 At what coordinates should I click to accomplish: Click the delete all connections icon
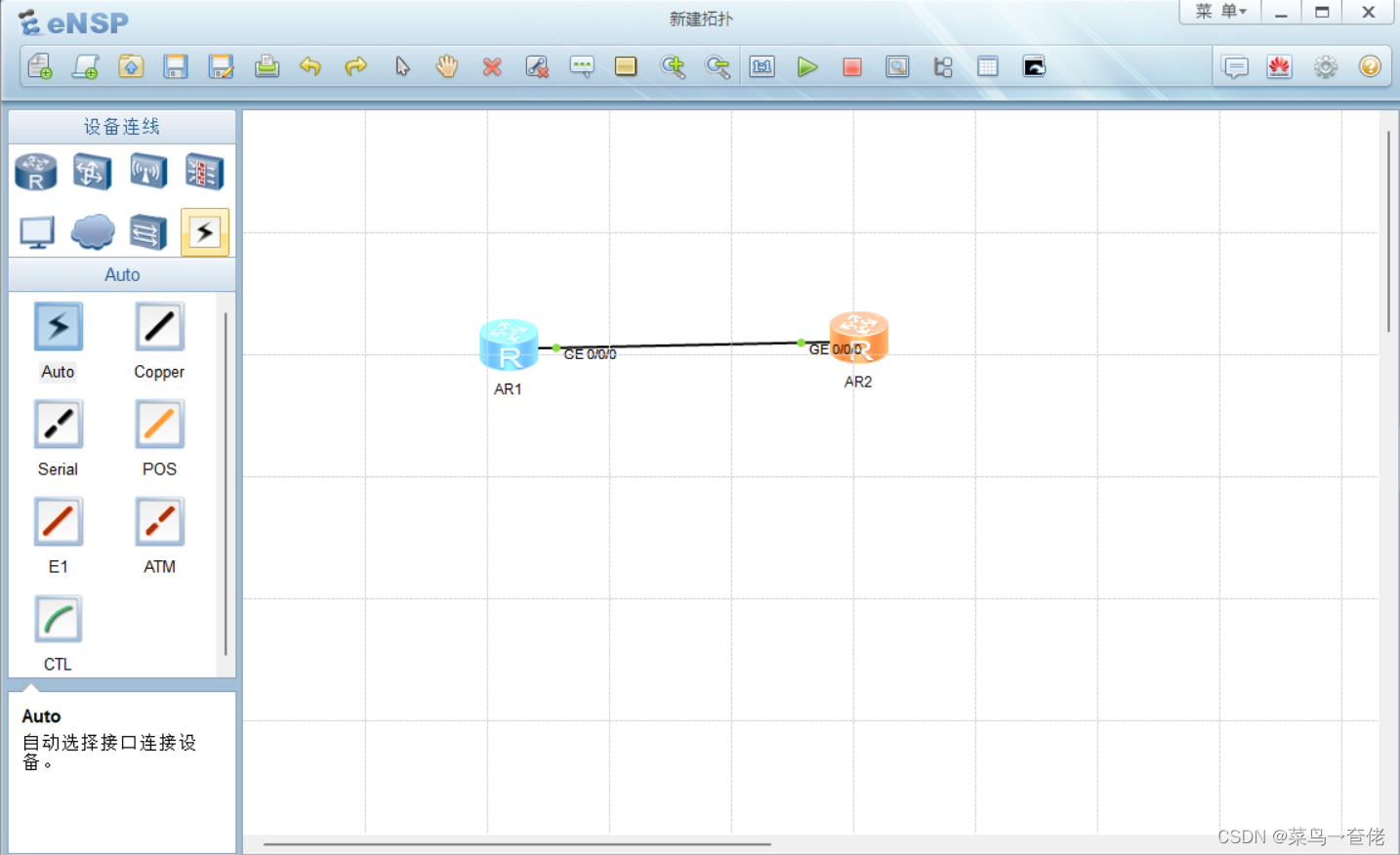[x=537, y=66]
